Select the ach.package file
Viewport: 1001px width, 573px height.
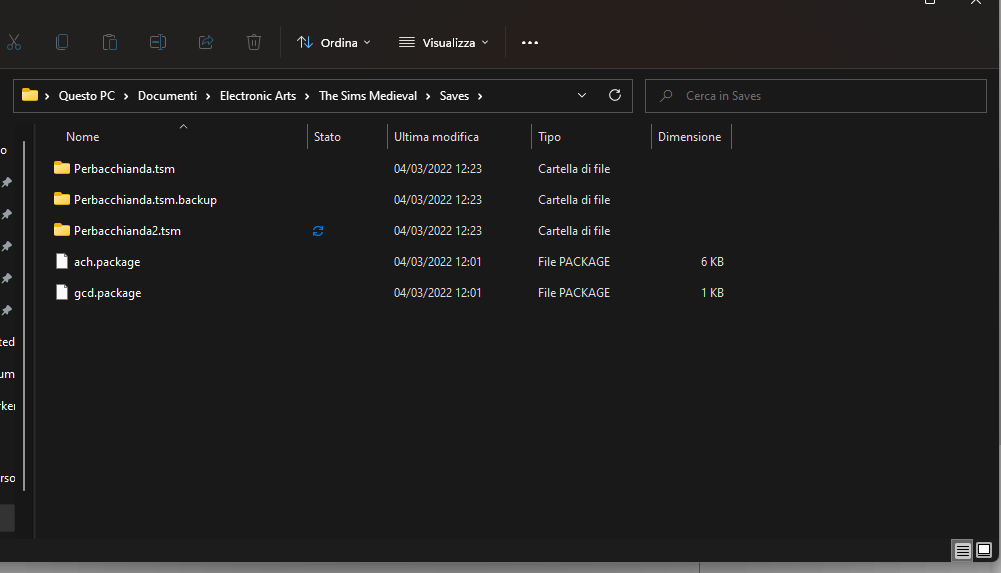click(107, 262)
